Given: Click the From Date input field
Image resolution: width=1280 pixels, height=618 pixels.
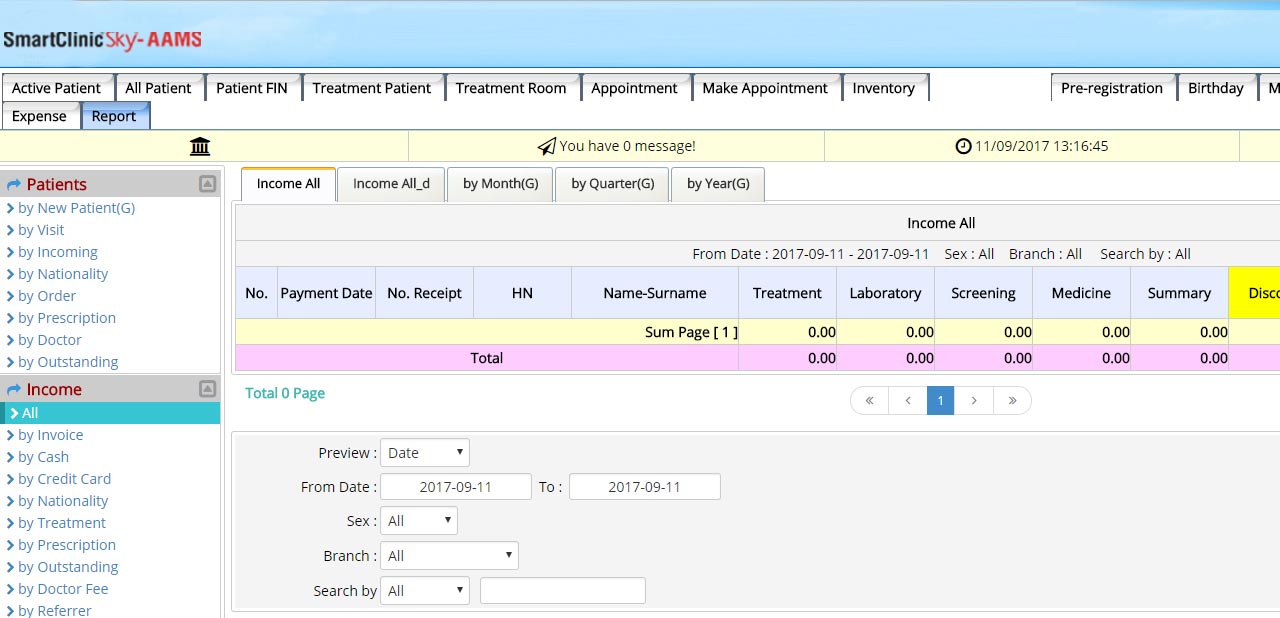Looking at the screenshot, I should 455,487.
